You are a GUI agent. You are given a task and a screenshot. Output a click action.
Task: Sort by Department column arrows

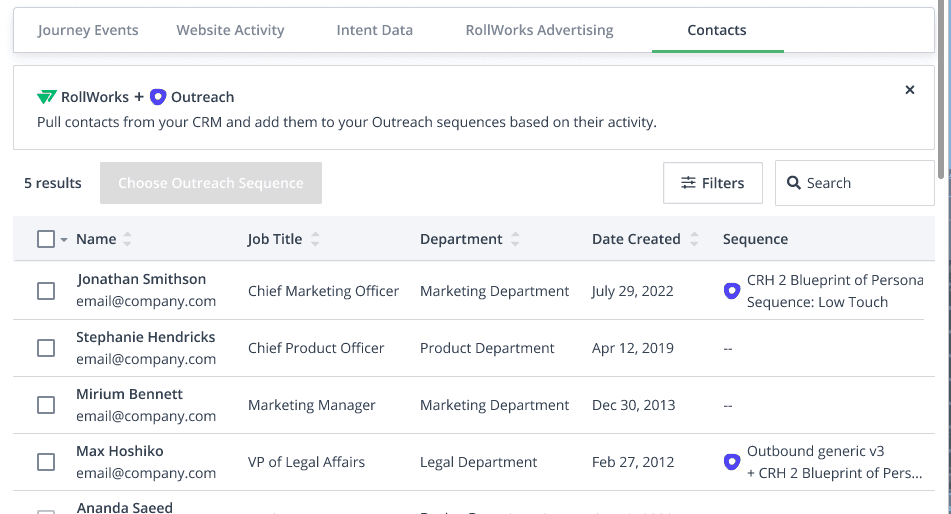click(515, 239)
